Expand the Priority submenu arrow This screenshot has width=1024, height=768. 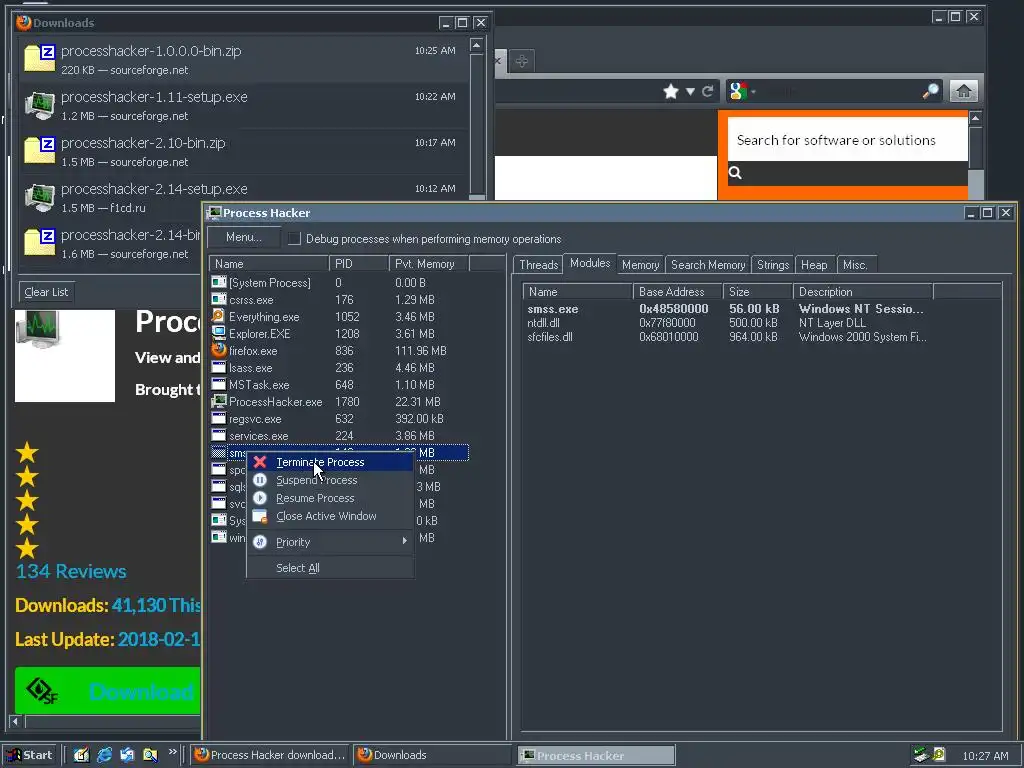coord(405,541)
